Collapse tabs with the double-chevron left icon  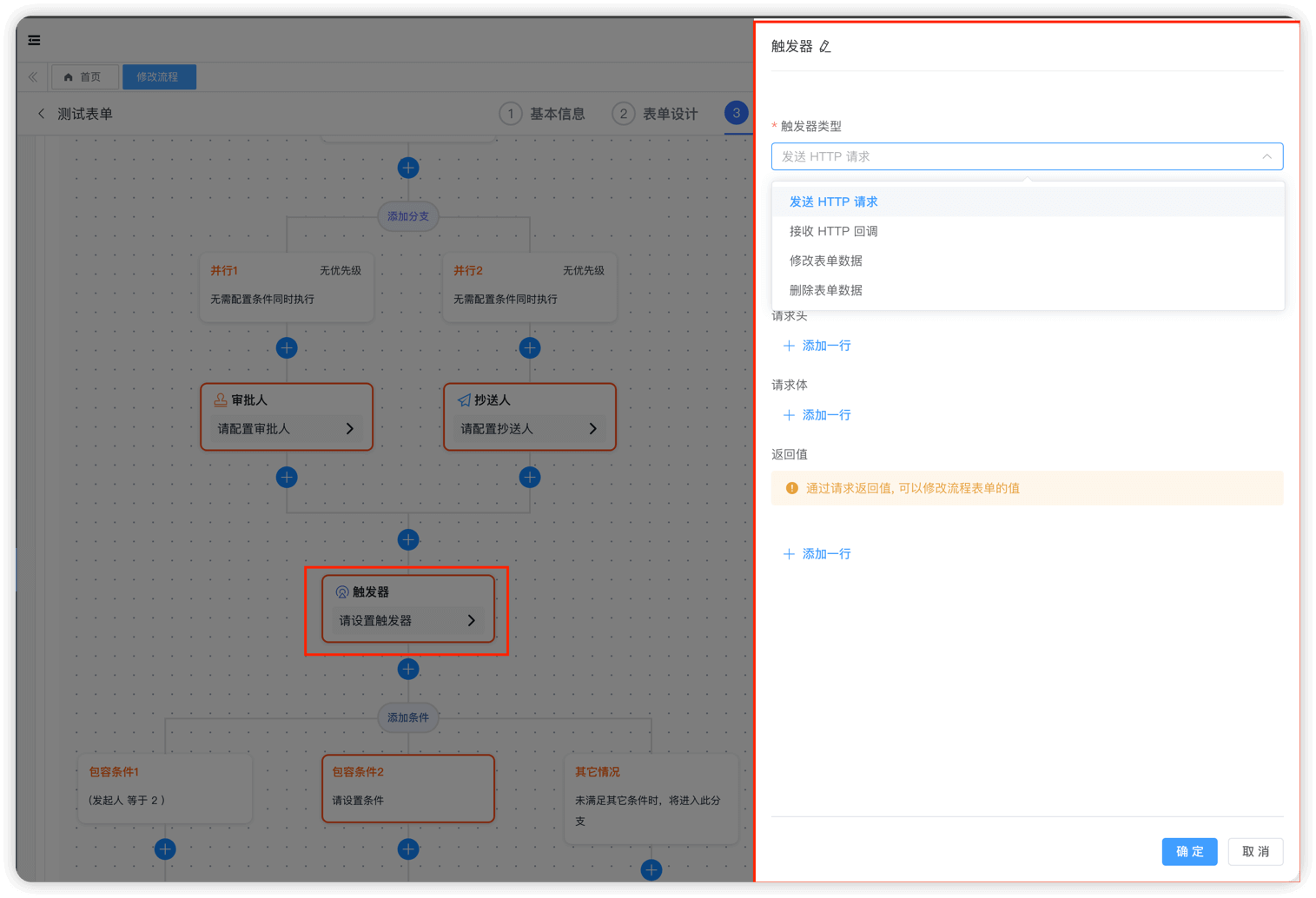click(x=33, y=77)
